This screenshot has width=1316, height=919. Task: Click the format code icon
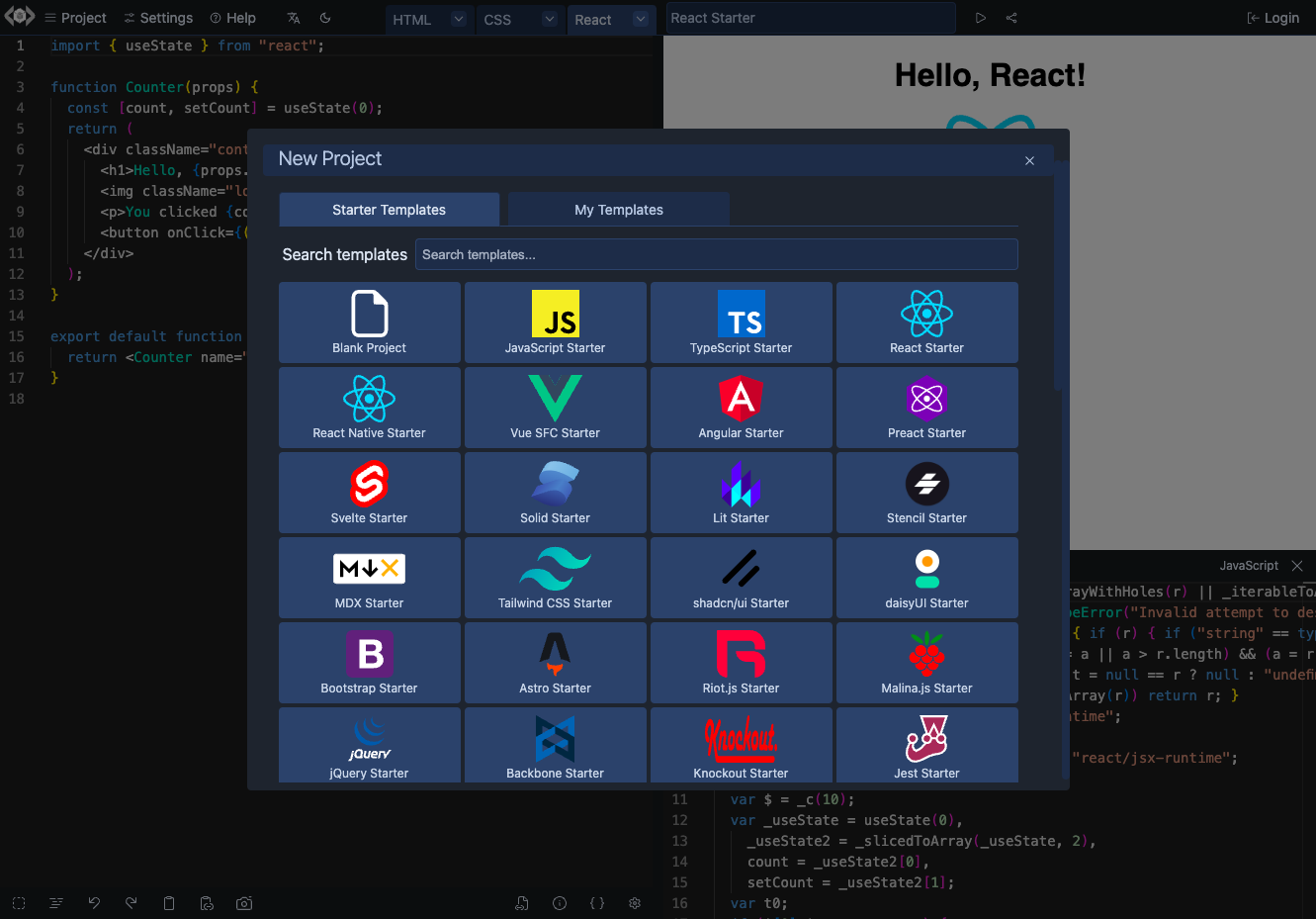[x=56, y=903]
